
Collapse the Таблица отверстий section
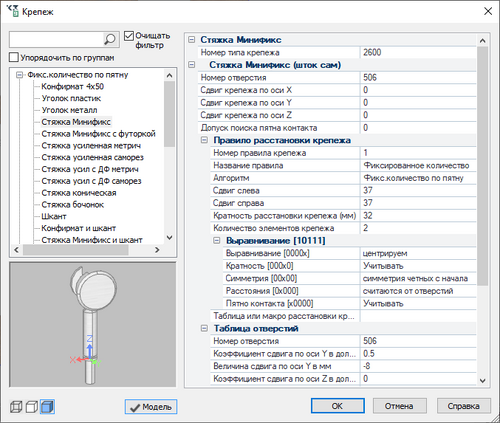point(204,328)
